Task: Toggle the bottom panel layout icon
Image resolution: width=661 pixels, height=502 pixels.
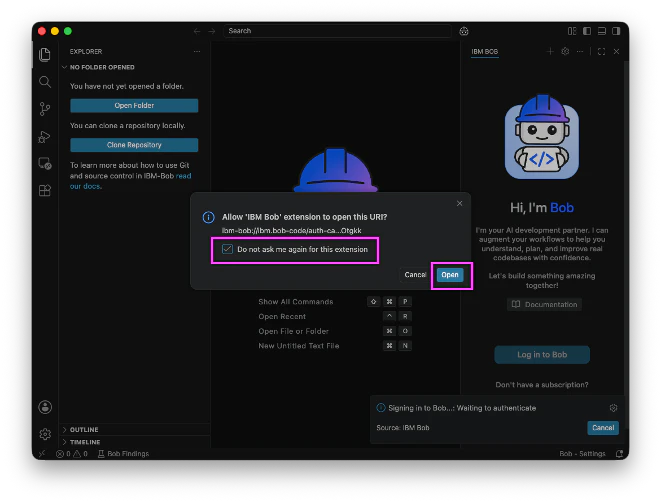Action: [602, 31]
